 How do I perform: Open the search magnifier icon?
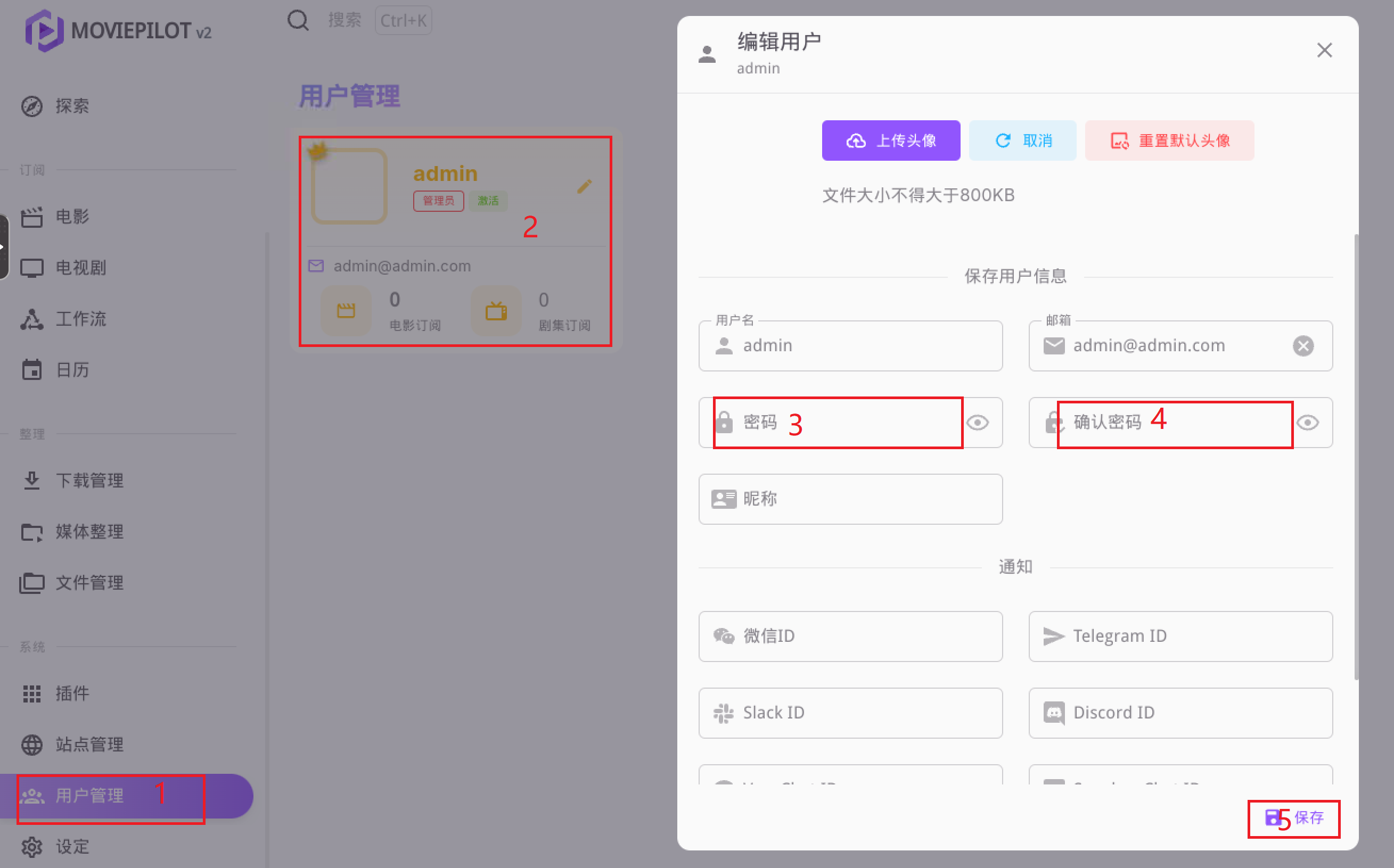point(298,20)
